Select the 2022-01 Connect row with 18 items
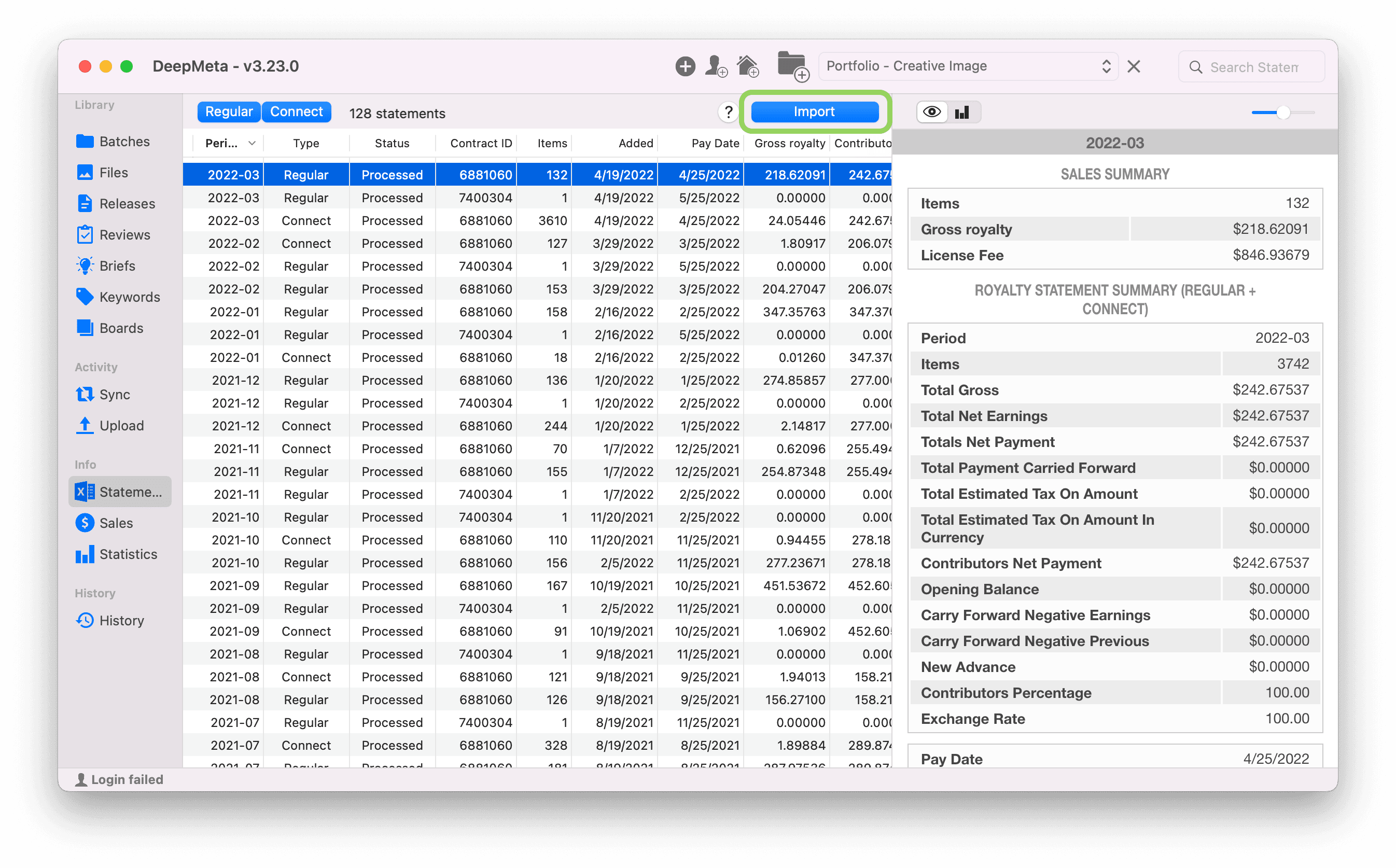The width and height of the screenshot is (1396, 868). tap(537, 357)
